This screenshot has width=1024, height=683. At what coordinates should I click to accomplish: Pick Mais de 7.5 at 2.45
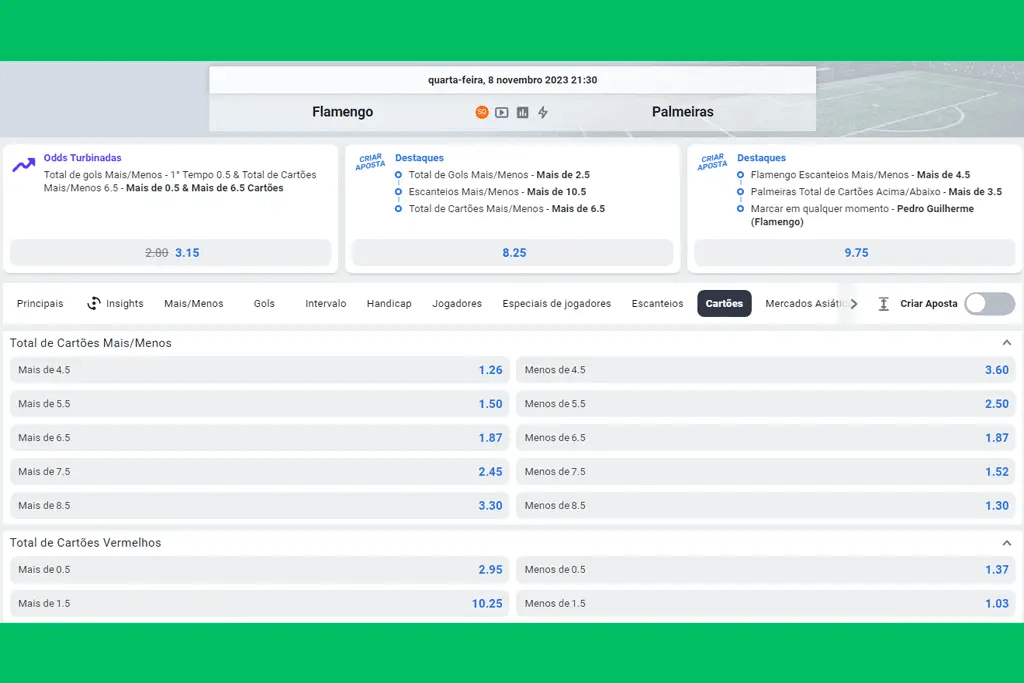tap(259, 471)
